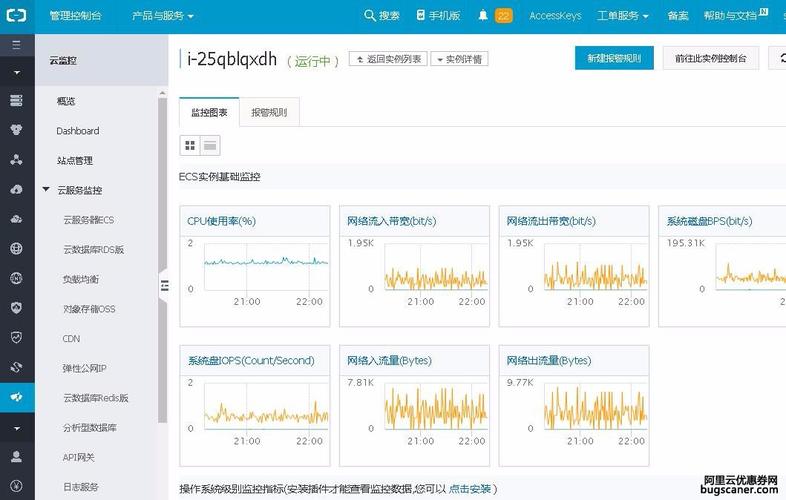The image size is (786, 500).
Task: Select 弹性公网IP in the left menu
Action: point(85,368)
